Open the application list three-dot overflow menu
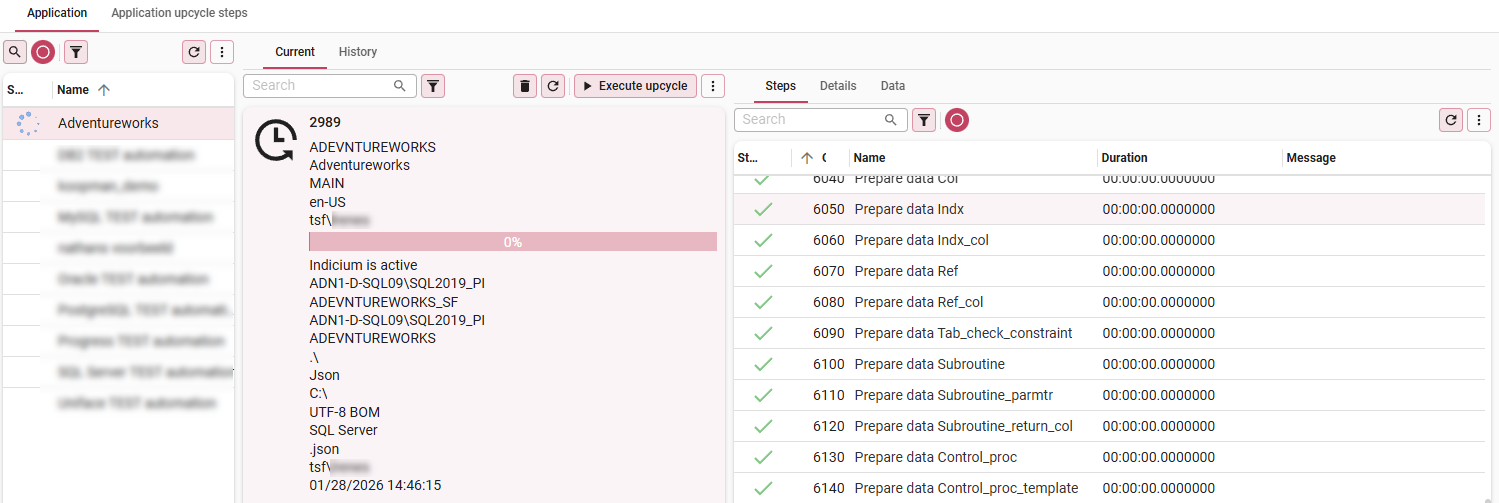 [222, 53]
